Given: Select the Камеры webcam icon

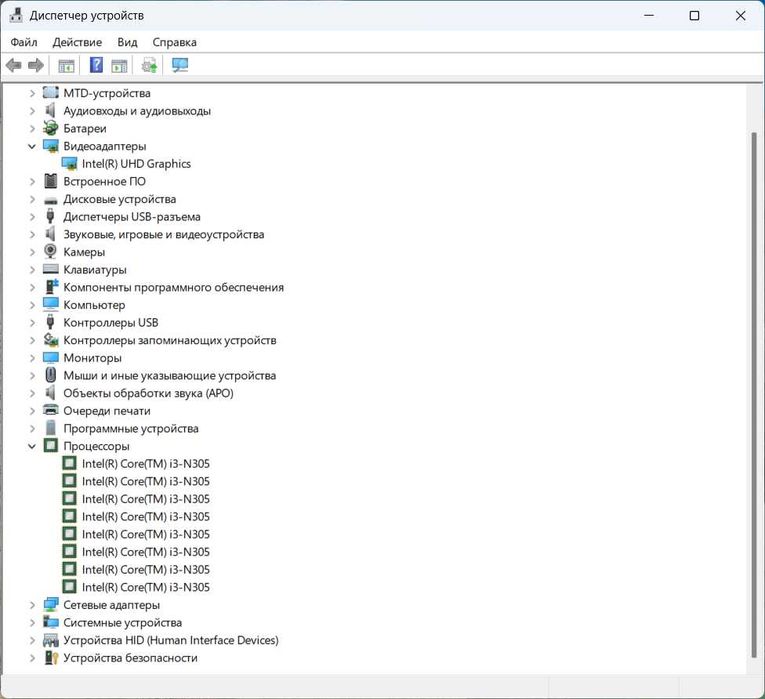Looking at the screenshot, I should (x=50, y=252).
